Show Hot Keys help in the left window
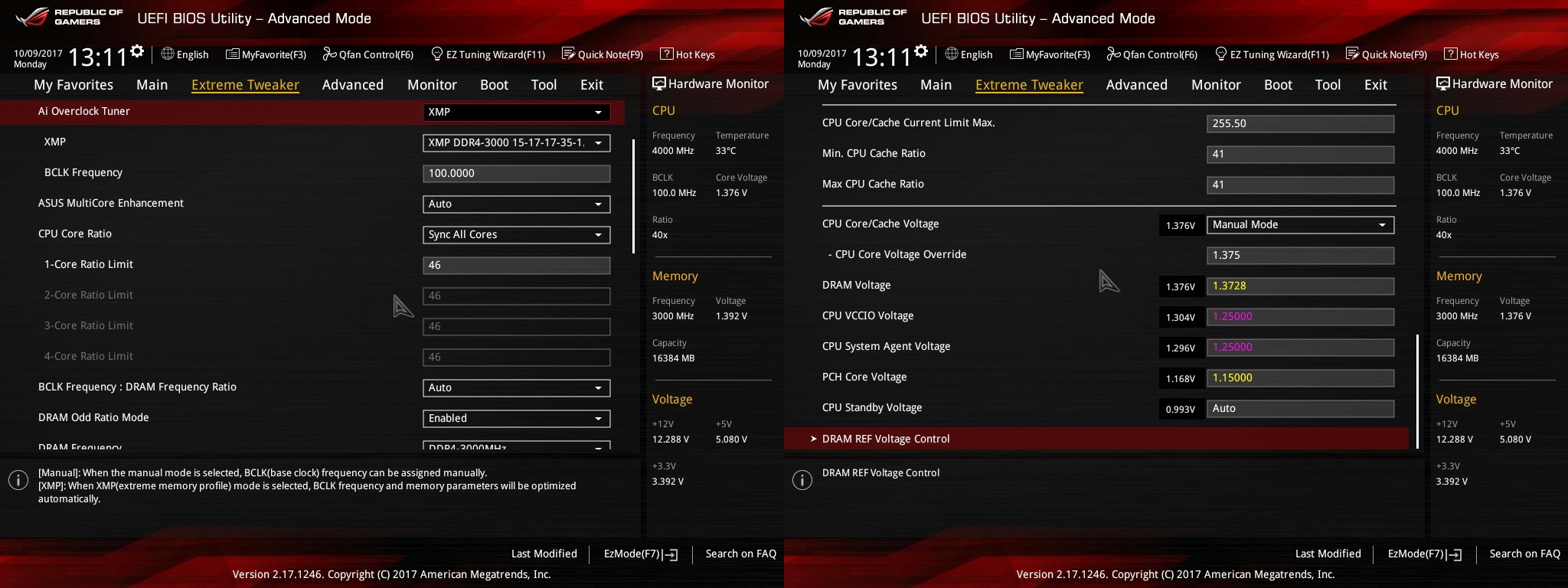1568x588 pixels. 688,54
